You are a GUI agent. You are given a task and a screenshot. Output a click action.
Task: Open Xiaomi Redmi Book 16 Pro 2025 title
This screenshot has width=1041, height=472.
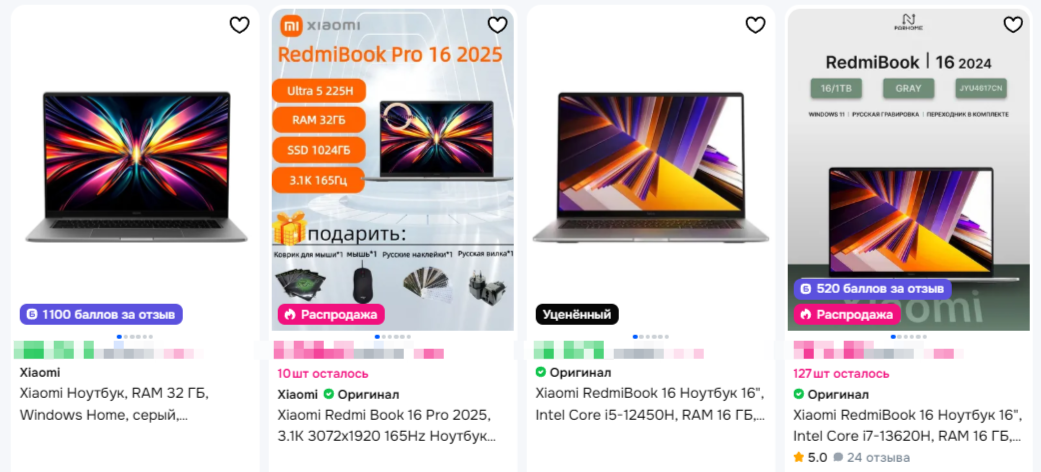387,426
